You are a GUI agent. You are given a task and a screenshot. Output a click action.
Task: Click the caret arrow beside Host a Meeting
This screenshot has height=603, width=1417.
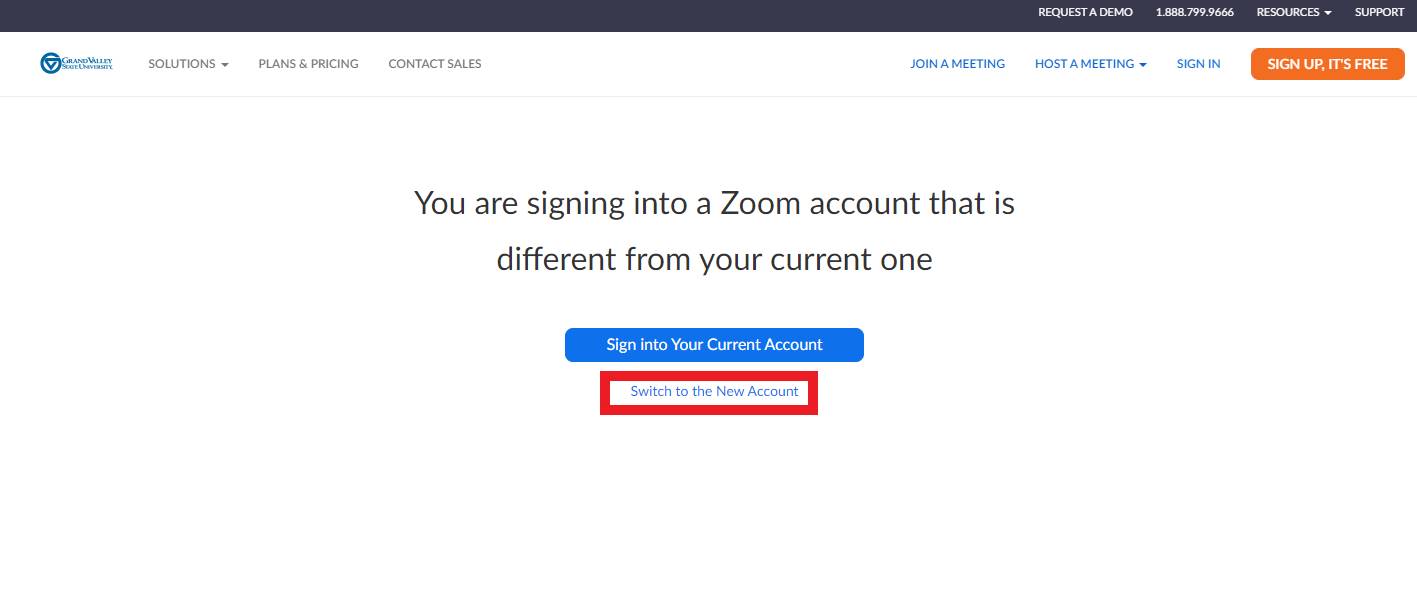click(x=1142, y=65)
